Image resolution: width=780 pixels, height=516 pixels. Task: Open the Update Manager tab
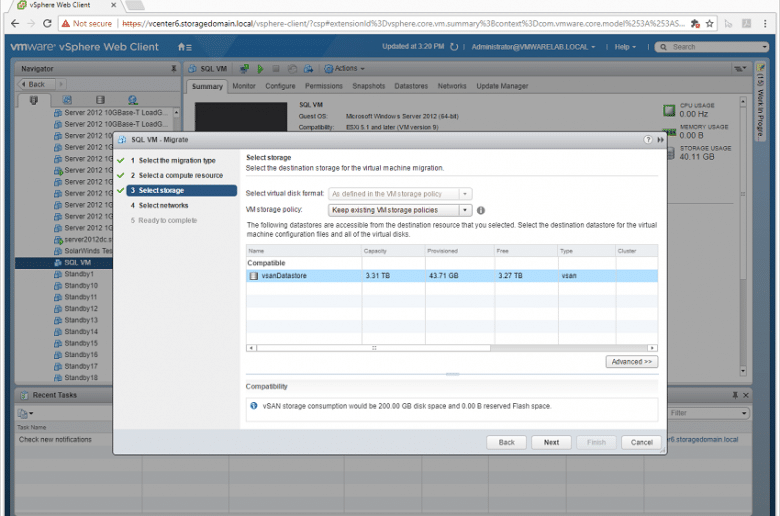pos(502,86)
